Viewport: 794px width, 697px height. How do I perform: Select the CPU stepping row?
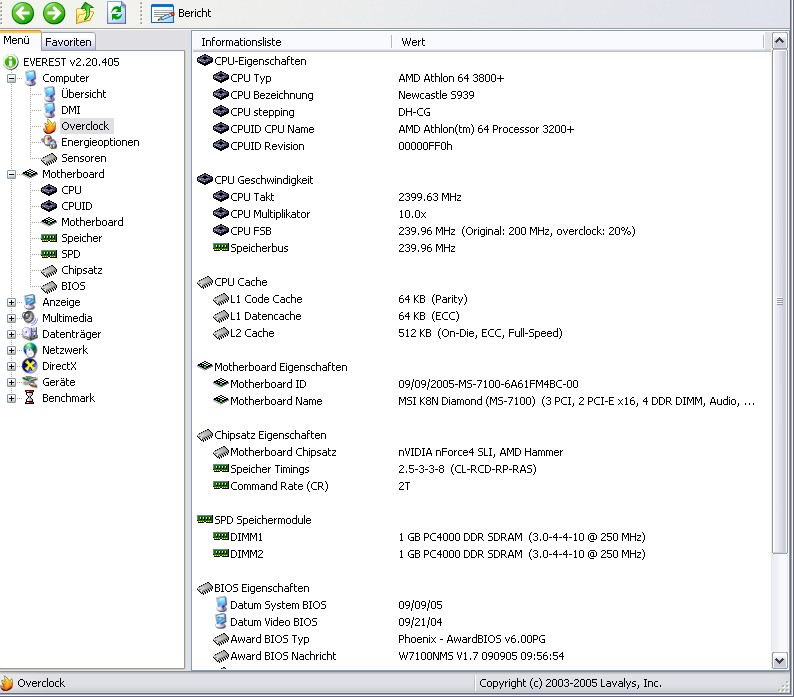point(481,112)
